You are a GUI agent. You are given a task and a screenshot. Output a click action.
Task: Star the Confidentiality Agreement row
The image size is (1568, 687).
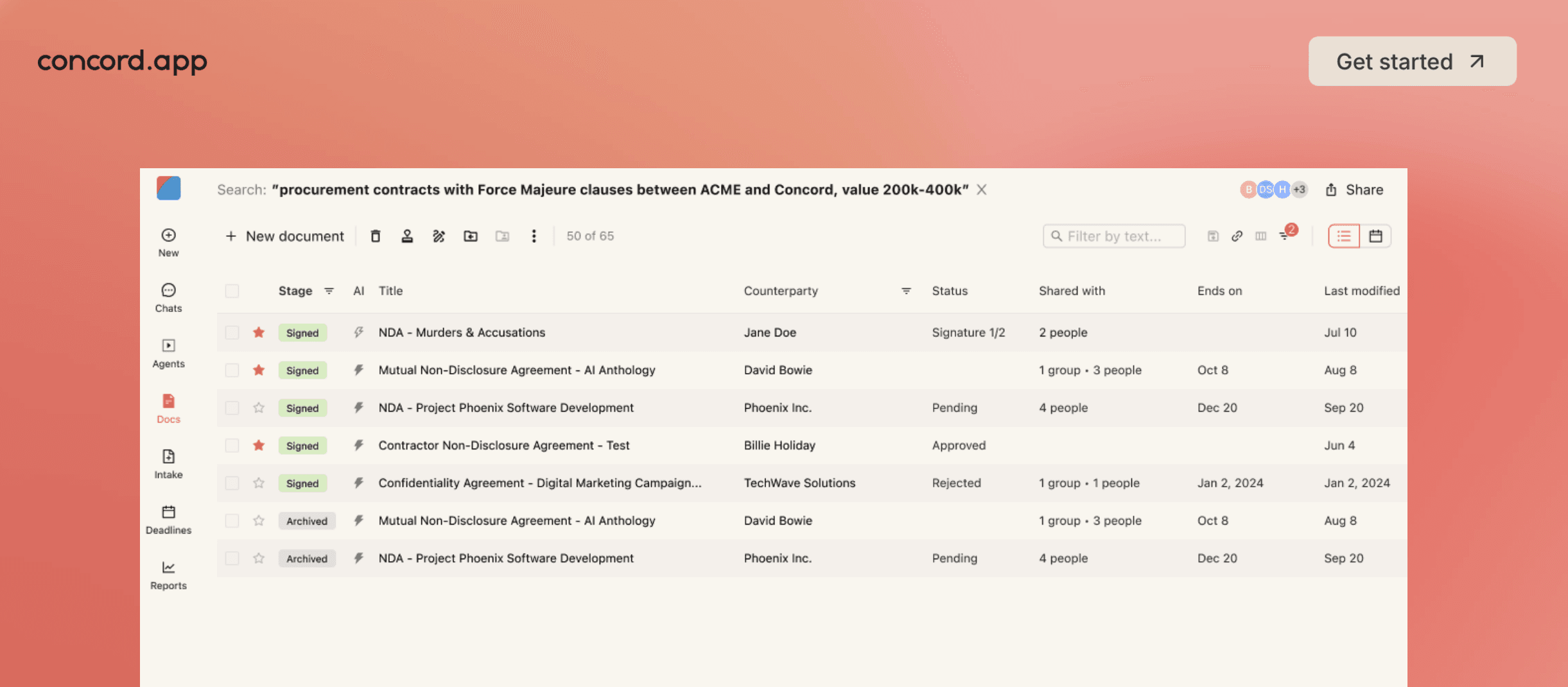coord(259,483)
